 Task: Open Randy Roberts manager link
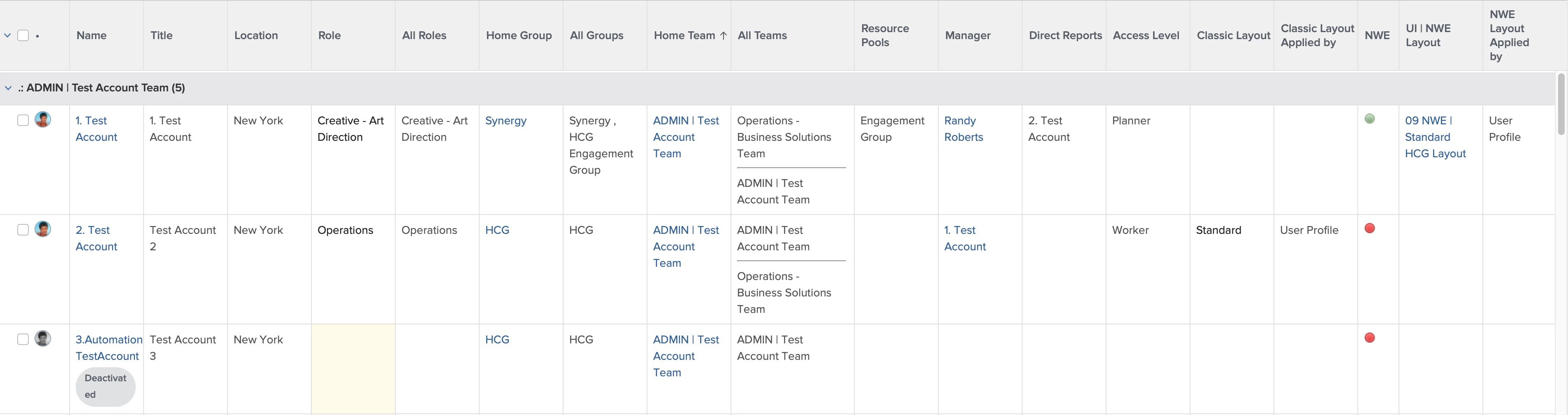point(963,128)
